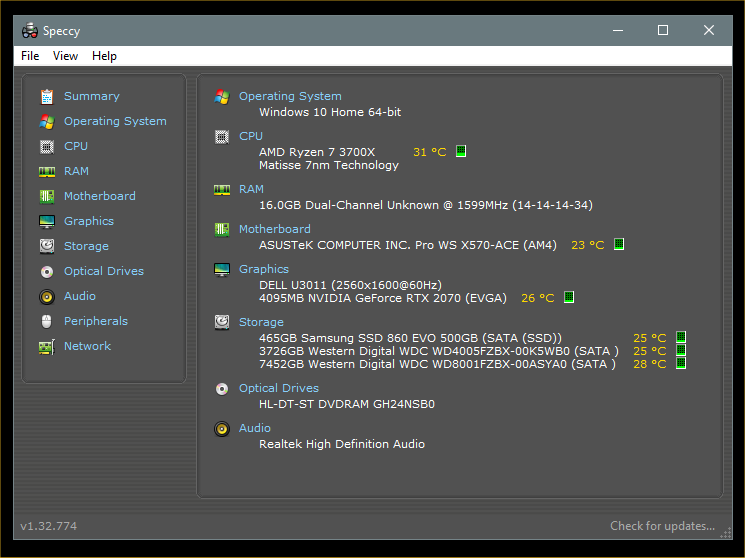Image resolution: width=745 pixels, height=558 pixels.
Task: Click the AMD Ryzen 7 3700X text
Action: [317, 152]
